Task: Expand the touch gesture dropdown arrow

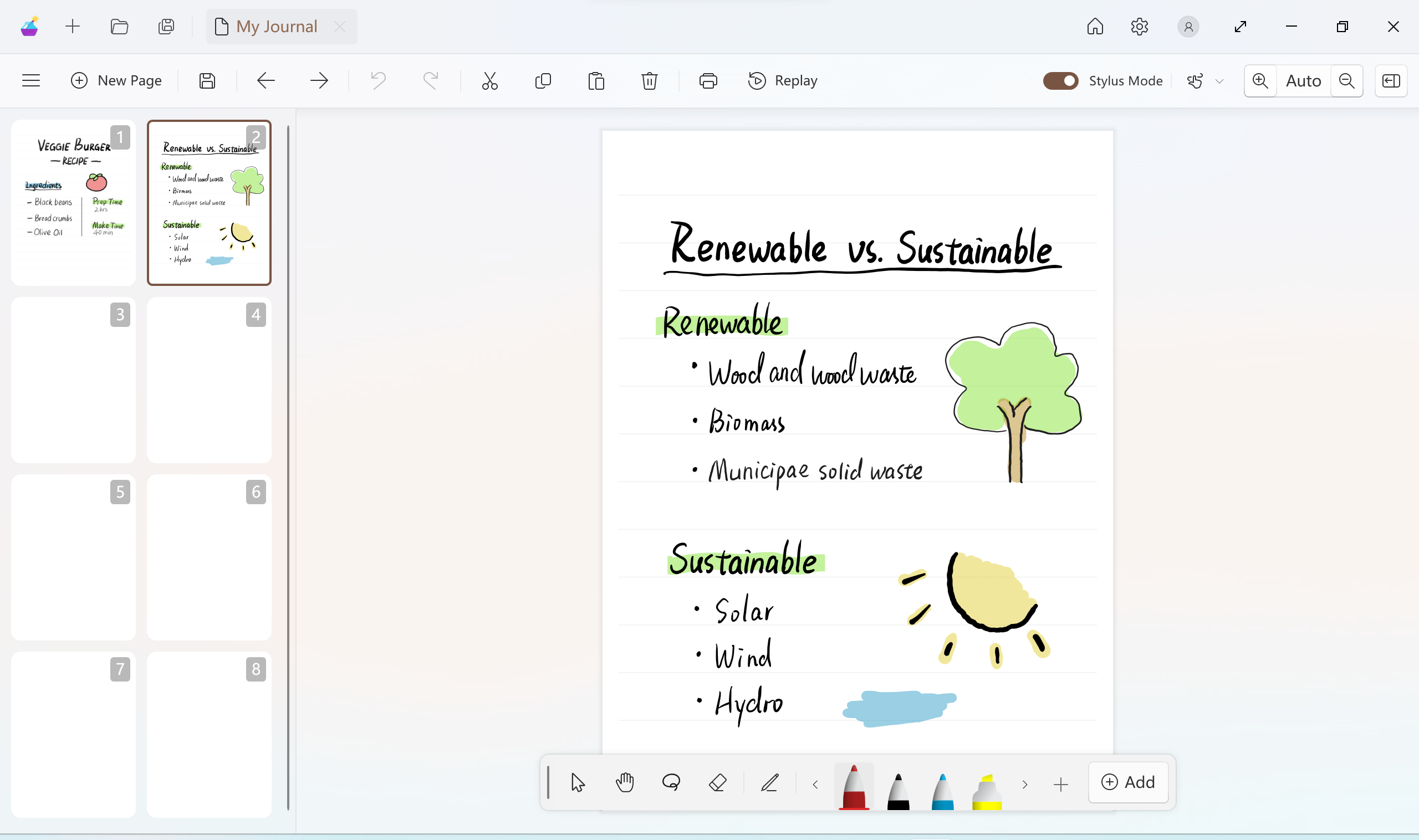Action: (x=1219, y=81)
